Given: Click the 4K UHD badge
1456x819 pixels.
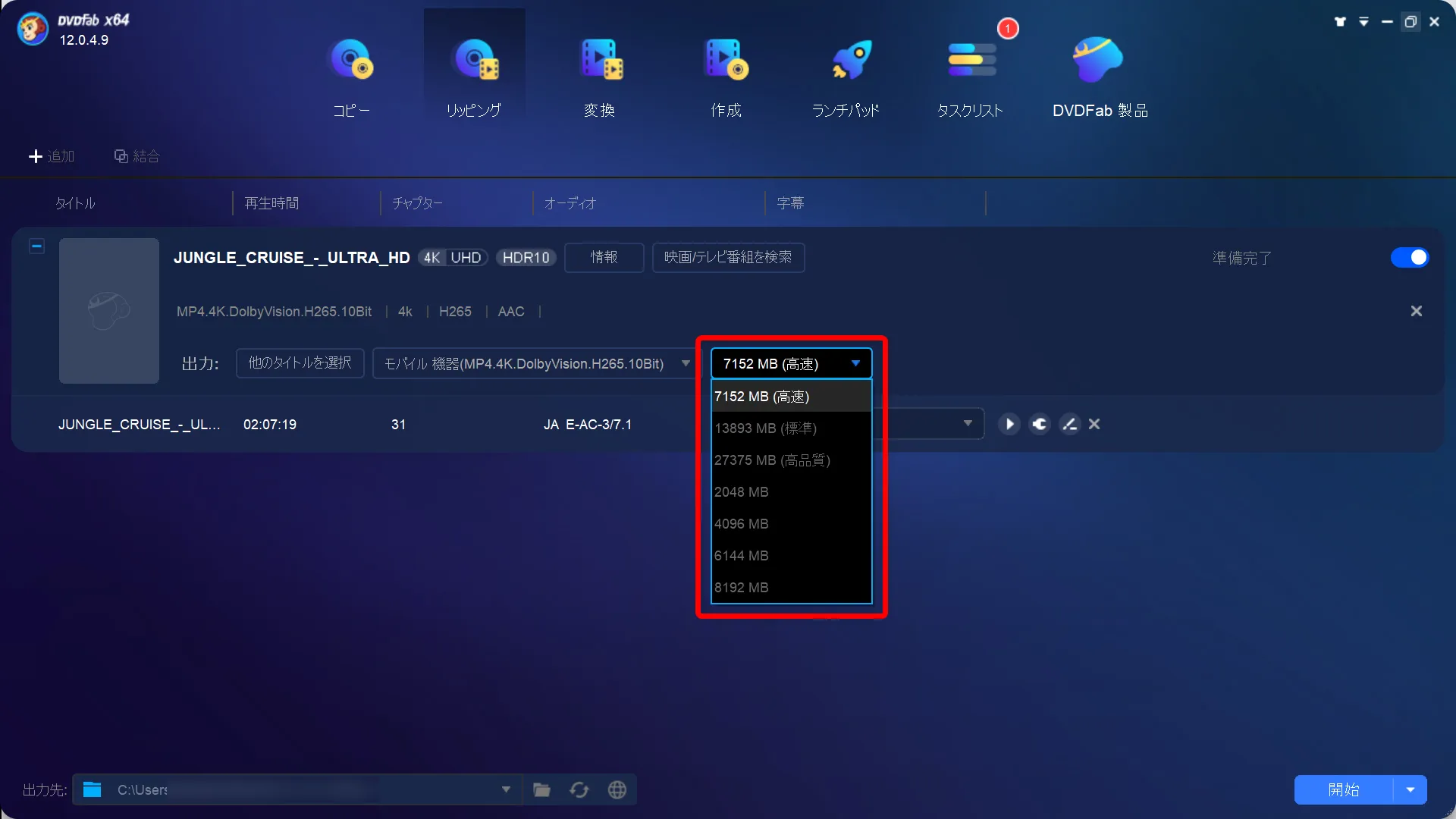Looking at the screenshot, I should tap(453, 258).
